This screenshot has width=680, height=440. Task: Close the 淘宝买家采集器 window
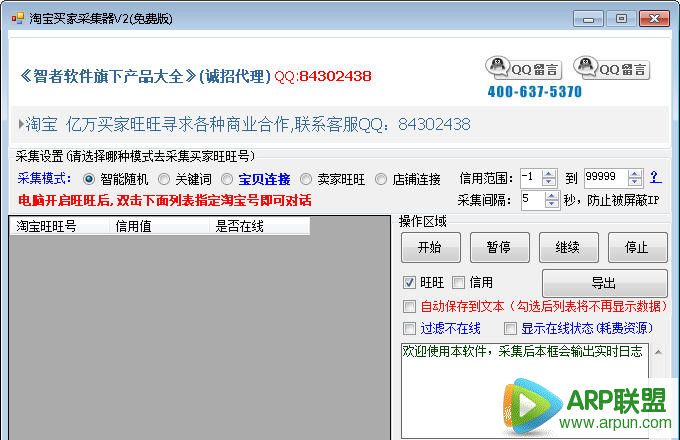pyautogui.click(x=654, y=19)
